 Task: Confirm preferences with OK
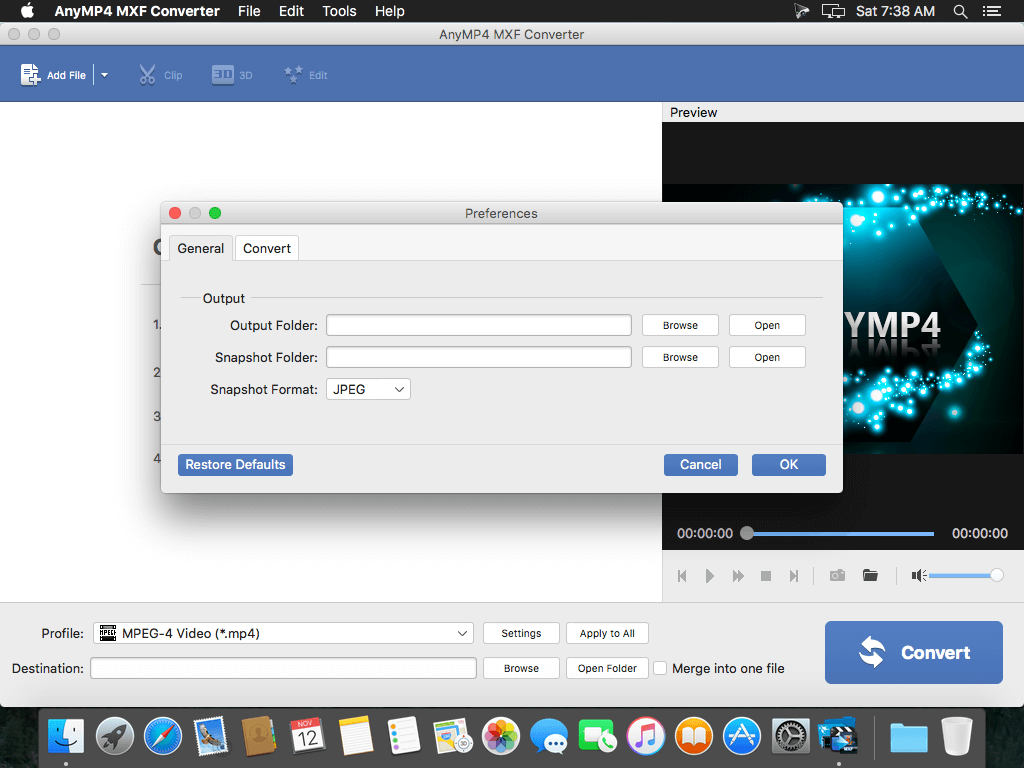click(x=788, y=465)
